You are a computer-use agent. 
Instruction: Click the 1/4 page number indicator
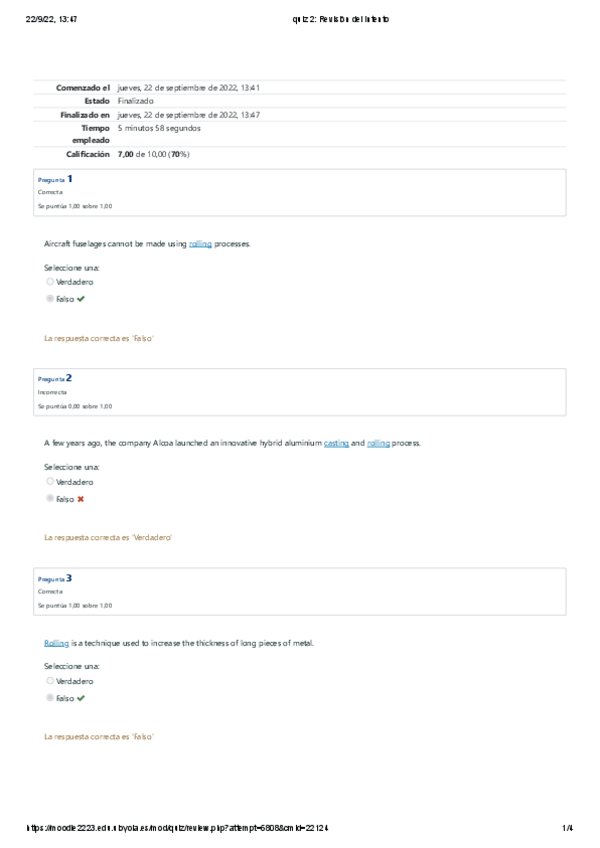tap(567, 828)
